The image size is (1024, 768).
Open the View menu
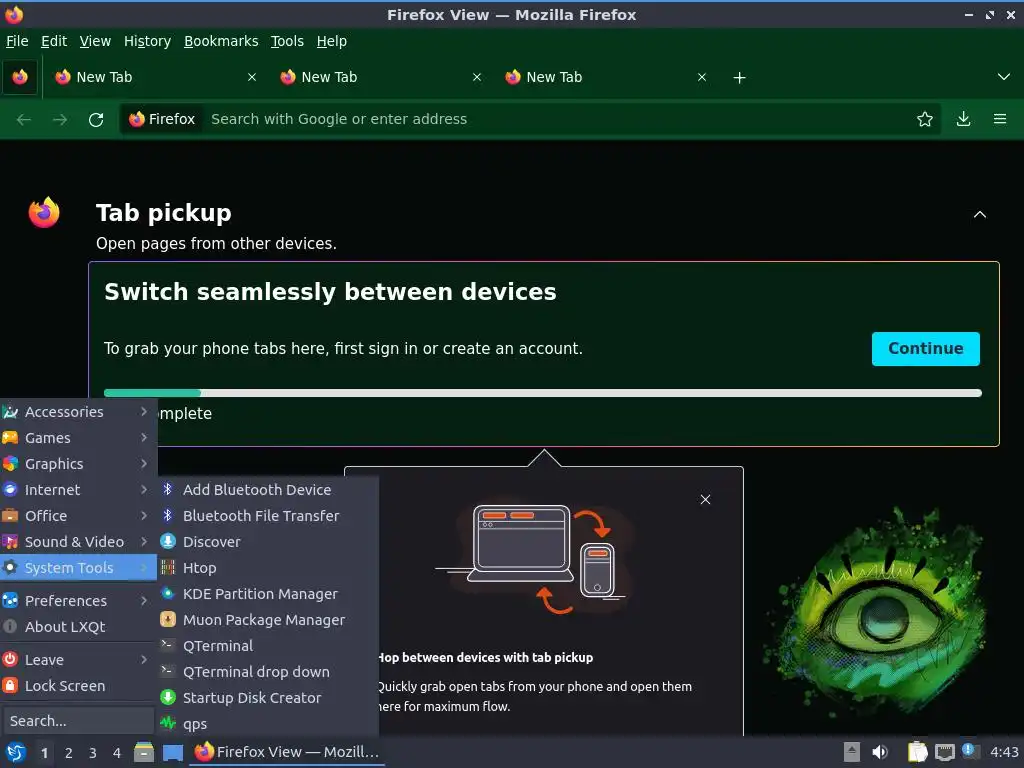95,41
